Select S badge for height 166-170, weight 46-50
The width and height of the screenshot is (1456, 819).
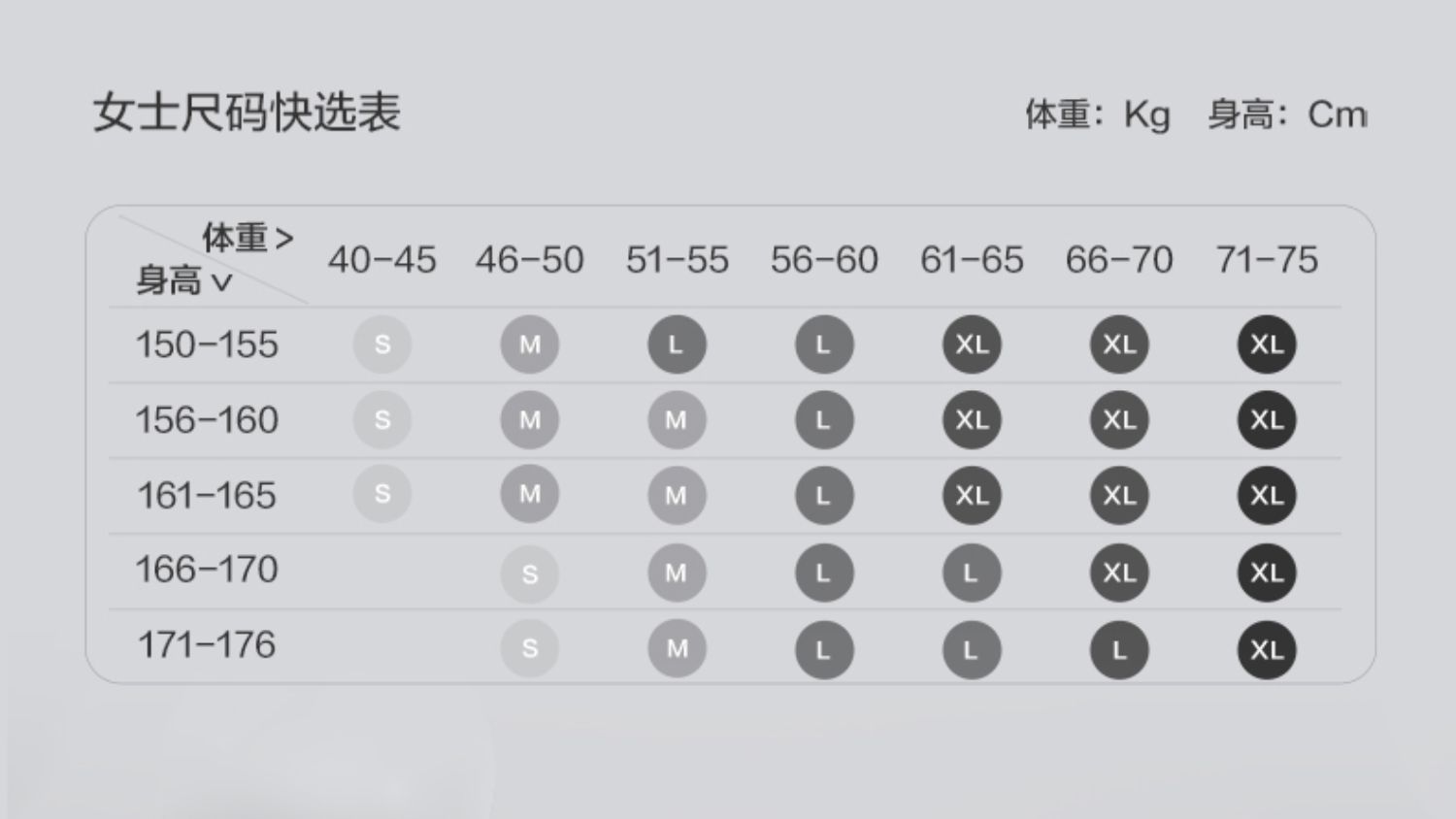pyautogui.click(x=529, y=573)
